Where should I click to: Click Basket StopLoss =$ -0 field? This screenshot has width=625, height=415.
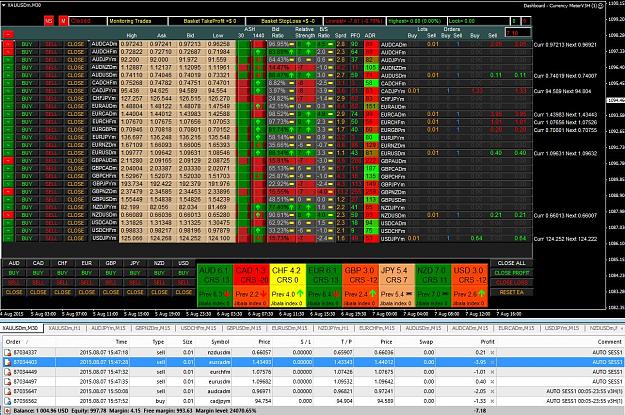(x=285, y=21)
